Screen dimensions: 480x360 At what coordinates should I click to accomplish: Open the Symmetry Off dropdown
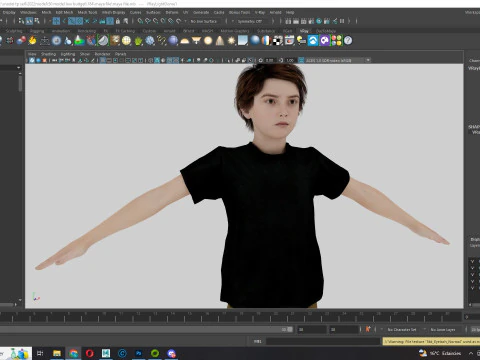point(250,21)
